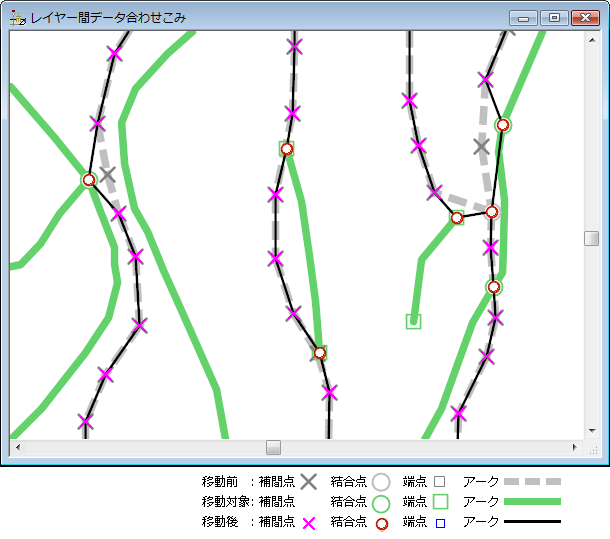
Task: Close the レイヤー間データ合わせこみ window
Action: pyautogui.click(x=585, y=18)
